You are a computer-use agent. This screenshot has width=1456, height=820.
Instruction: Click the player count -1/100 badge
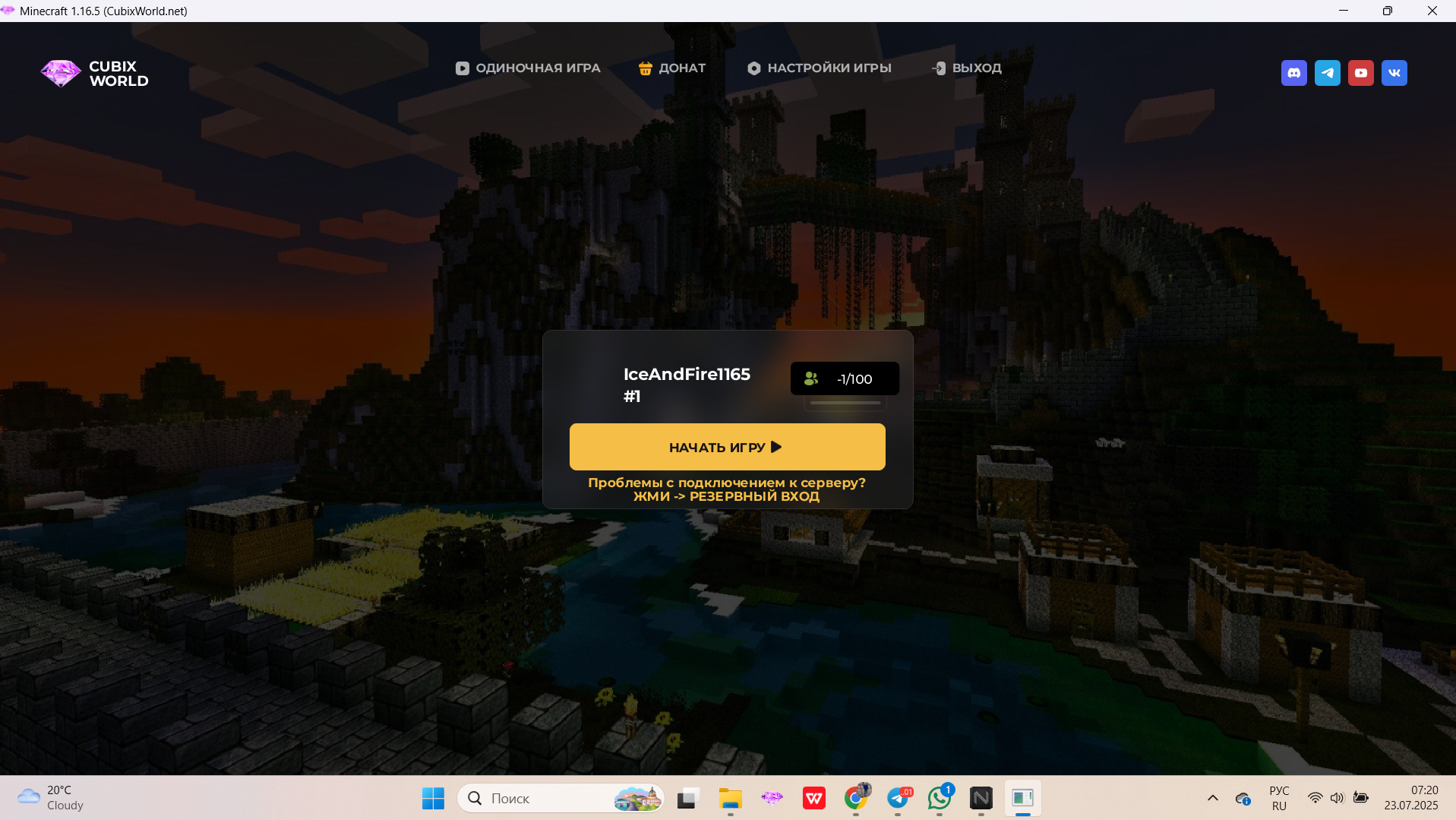pos(845,378)
